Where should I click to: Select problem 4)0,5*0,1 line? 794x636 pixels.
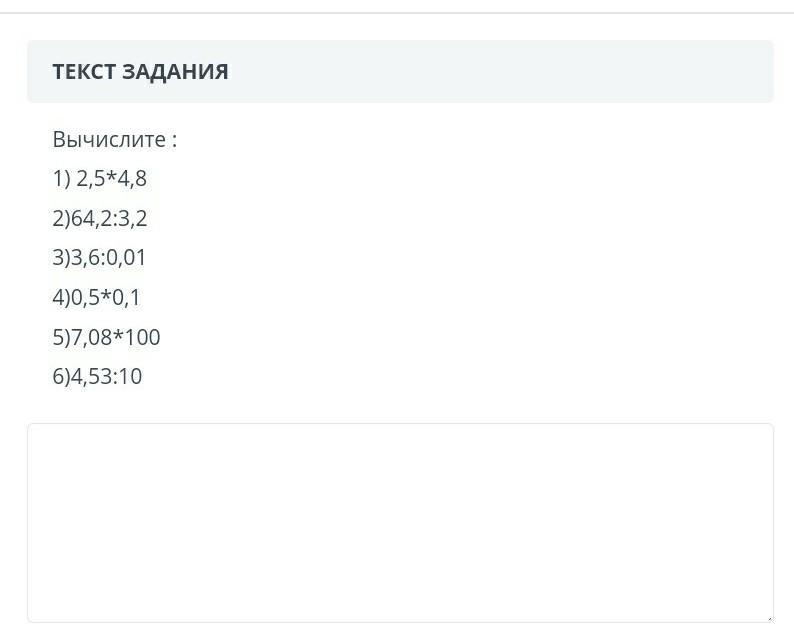pos(96,297)
